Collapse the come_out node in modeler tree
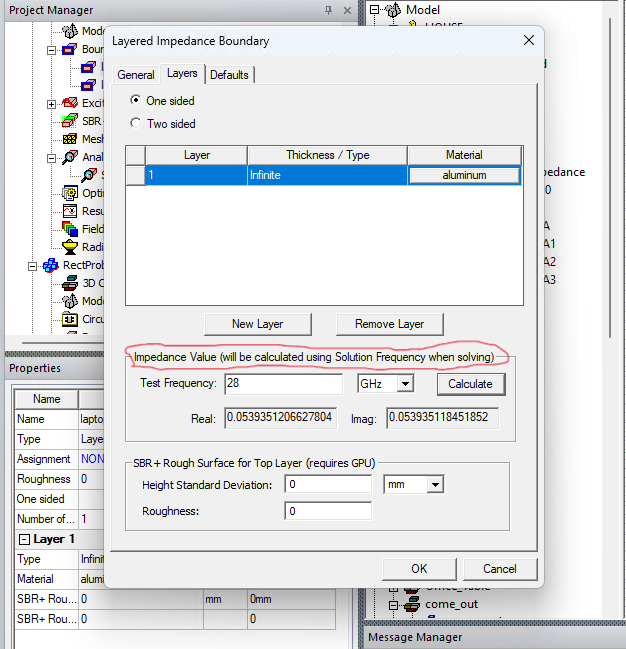This screenshot has height=649, width=626. pyautogui.click(x=393, y=605)
